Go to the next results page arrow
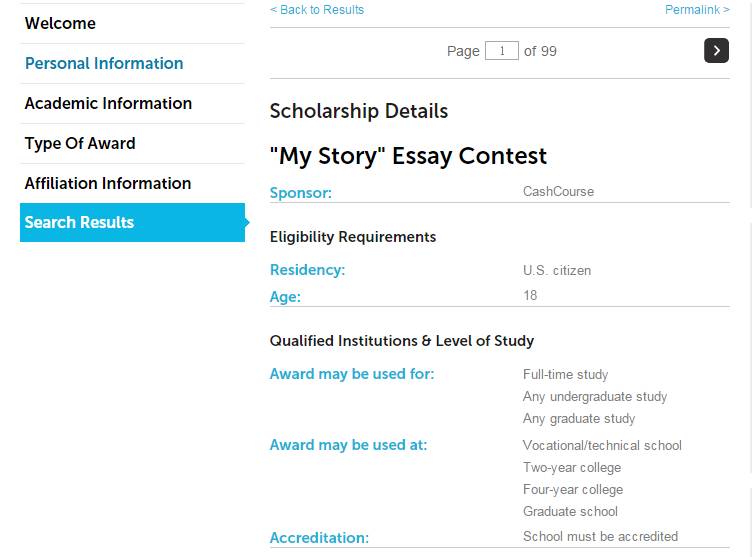Image resolution: width=752 pixels, height=557 pixels. (716, 50)
